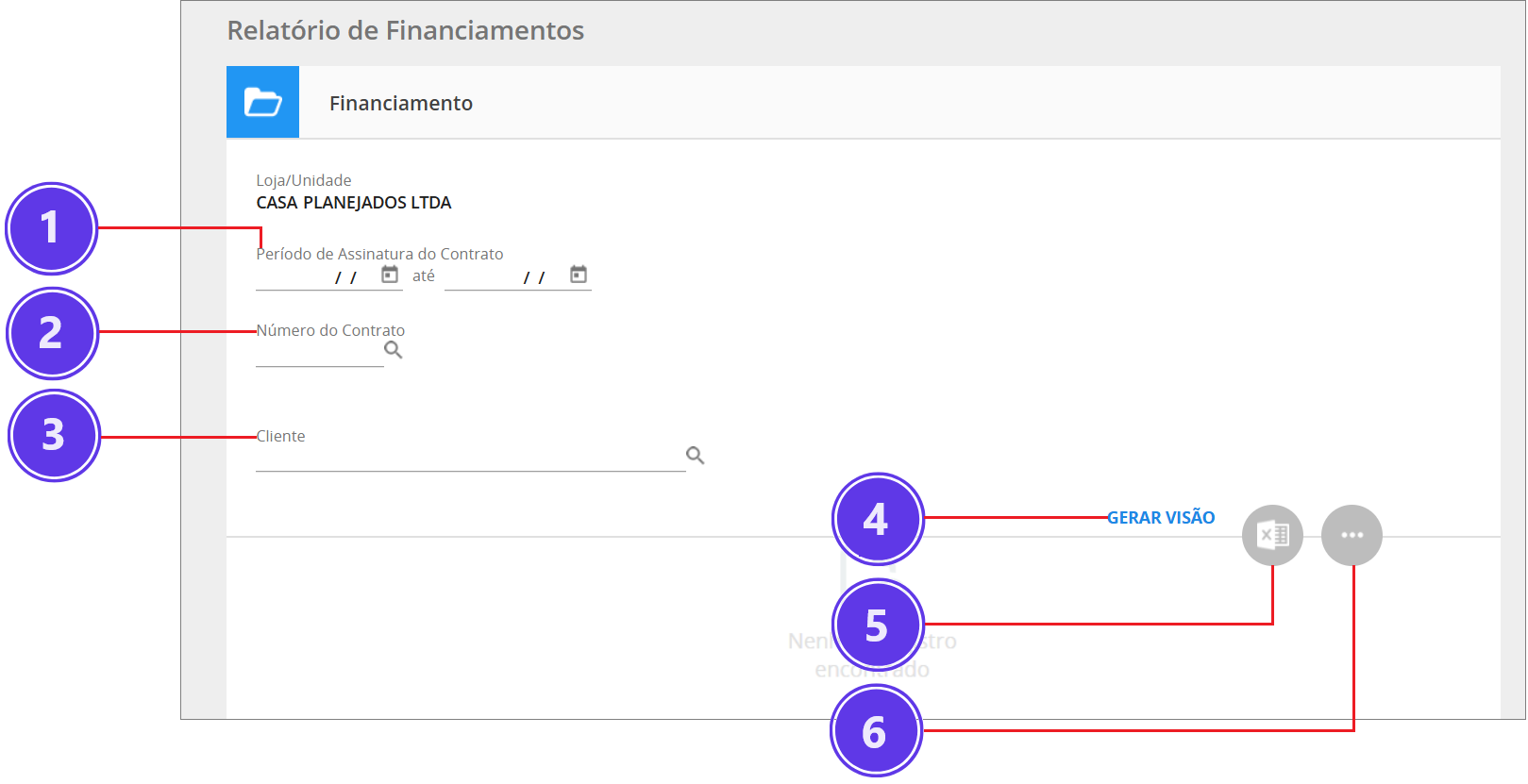Export the report with the Excel icon
This screenshot has height=784, width=1528.
pyautogui.click(x=1272, y=535)
